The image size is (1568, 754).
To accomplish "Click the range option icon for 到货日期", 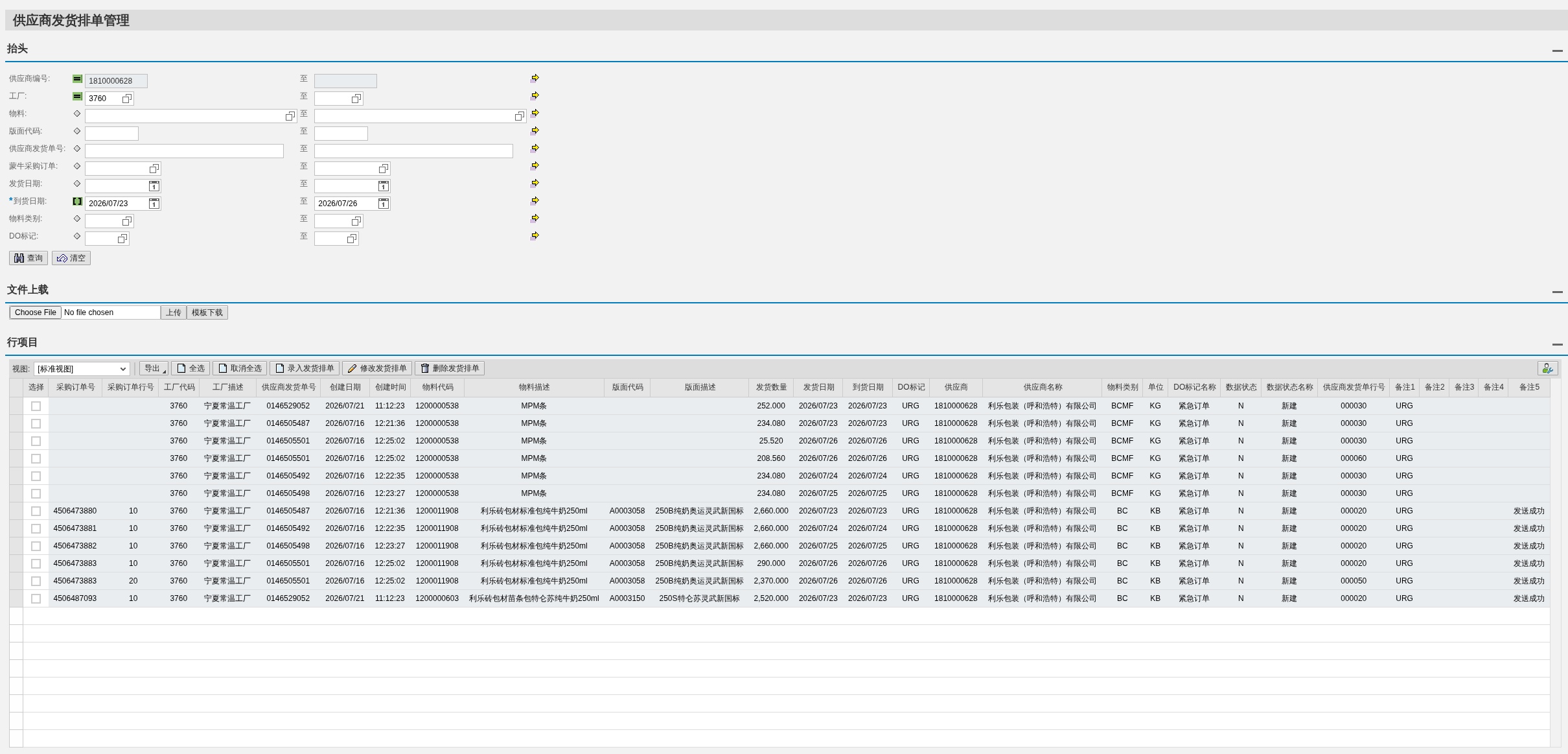I will coord(77,202).
